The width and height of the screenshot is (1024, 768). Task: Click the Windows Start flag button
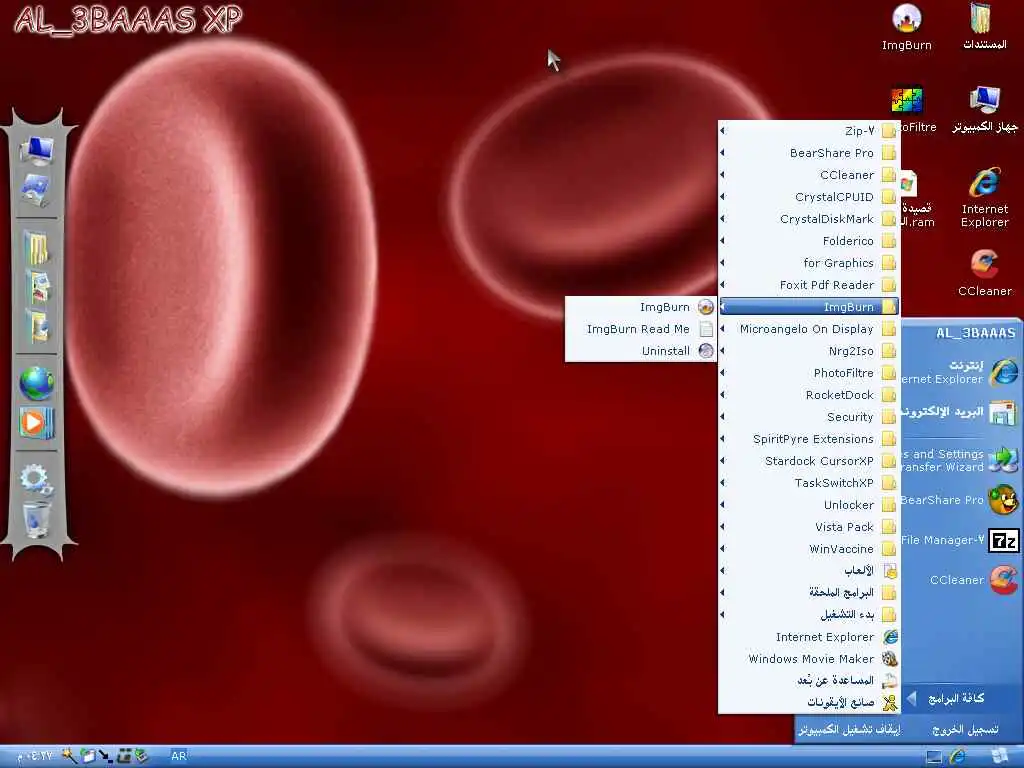point(1000,757)
